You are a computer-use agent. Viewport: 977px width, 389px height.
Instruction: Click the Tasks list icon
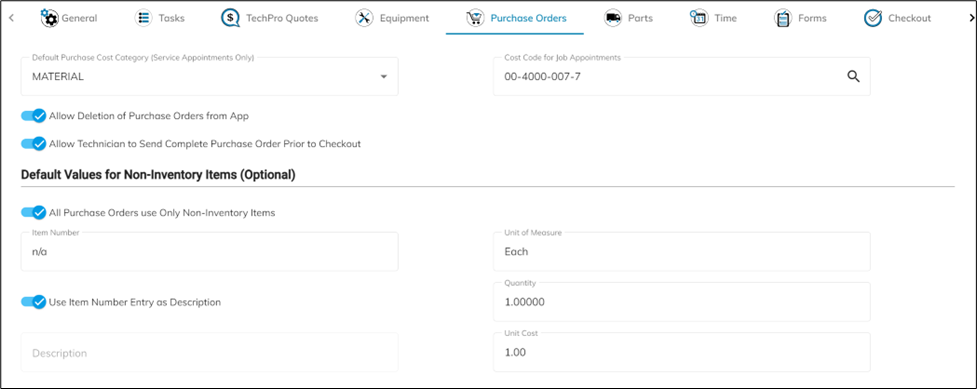(143, 18)
